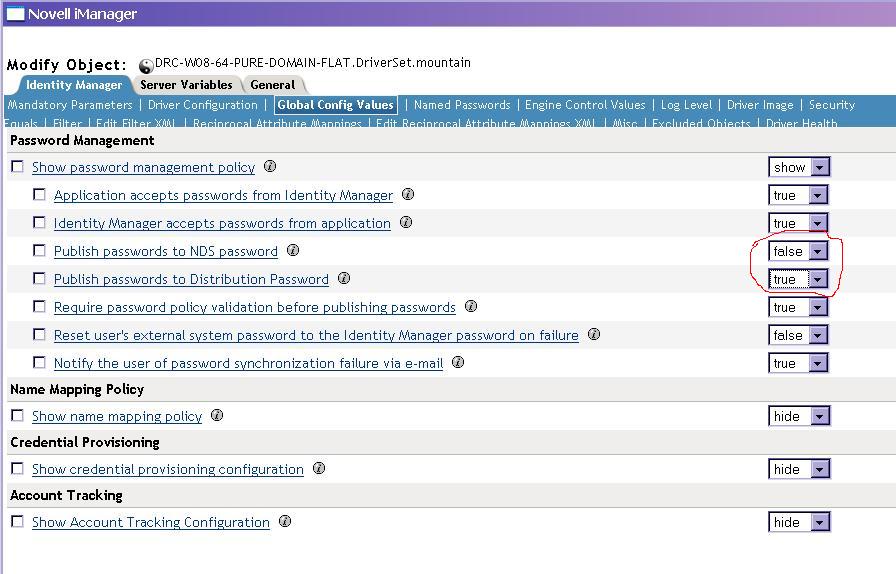Tick Publish passwords to NDS password checkbox
This screenshot has width=896, height=574.
click(x=39, y=250)
